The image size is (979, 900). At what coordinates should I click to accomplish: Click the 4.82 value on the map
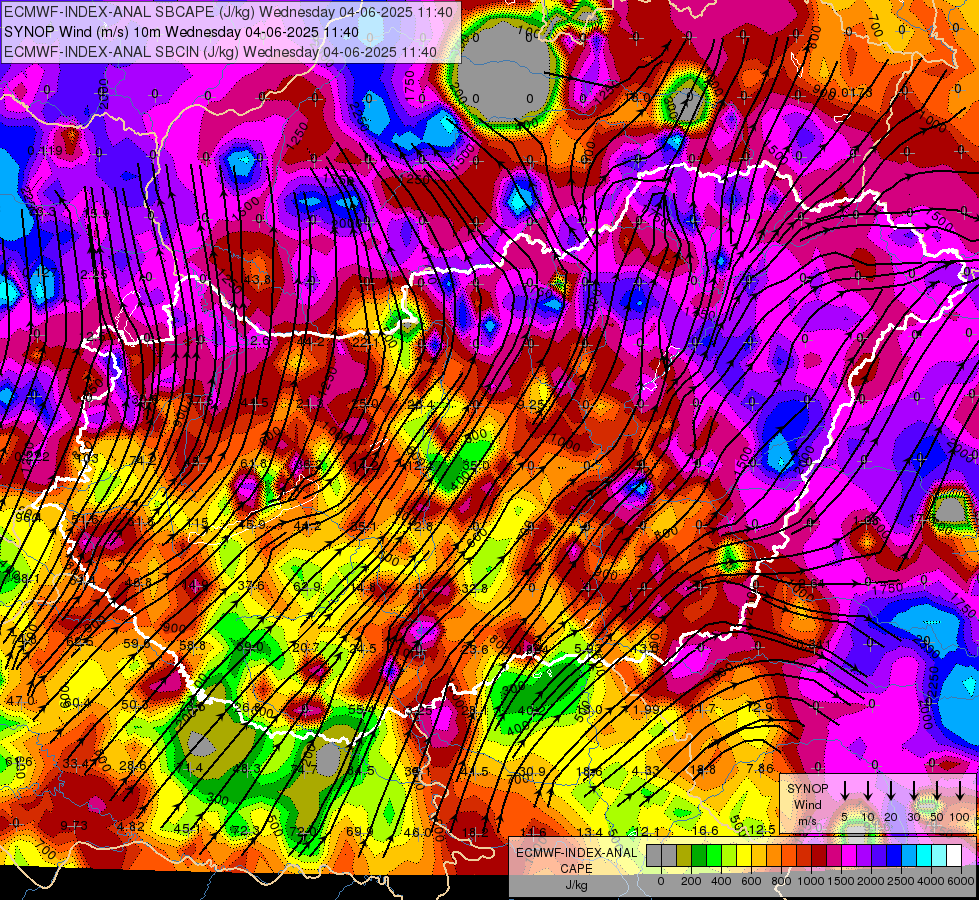(x=130, y=827)
